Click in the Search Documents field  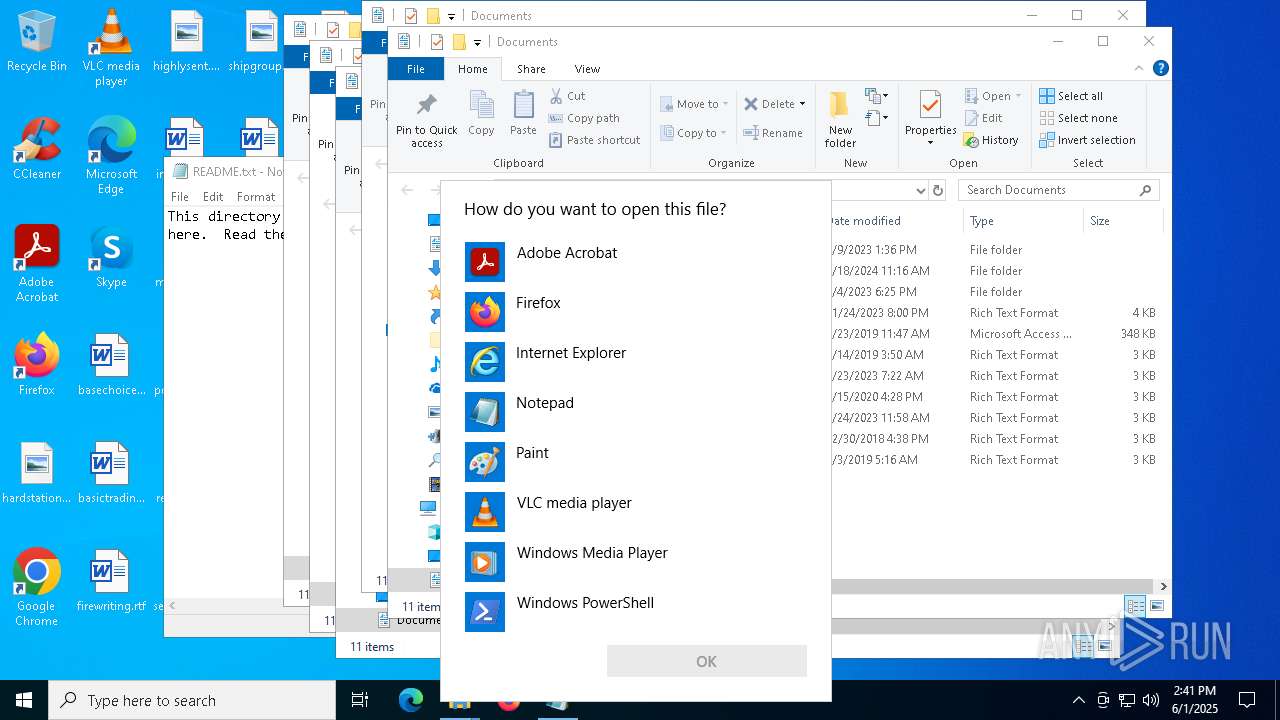pos(1060,190)
